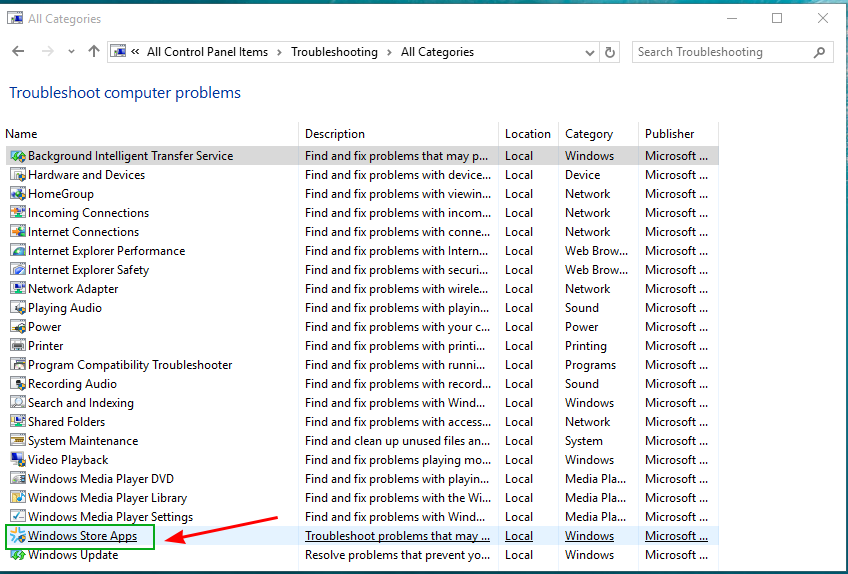The image size is (848, 574).
Task: Click the Background Intelligent Transfer Service icon
Action: [18, 156]
